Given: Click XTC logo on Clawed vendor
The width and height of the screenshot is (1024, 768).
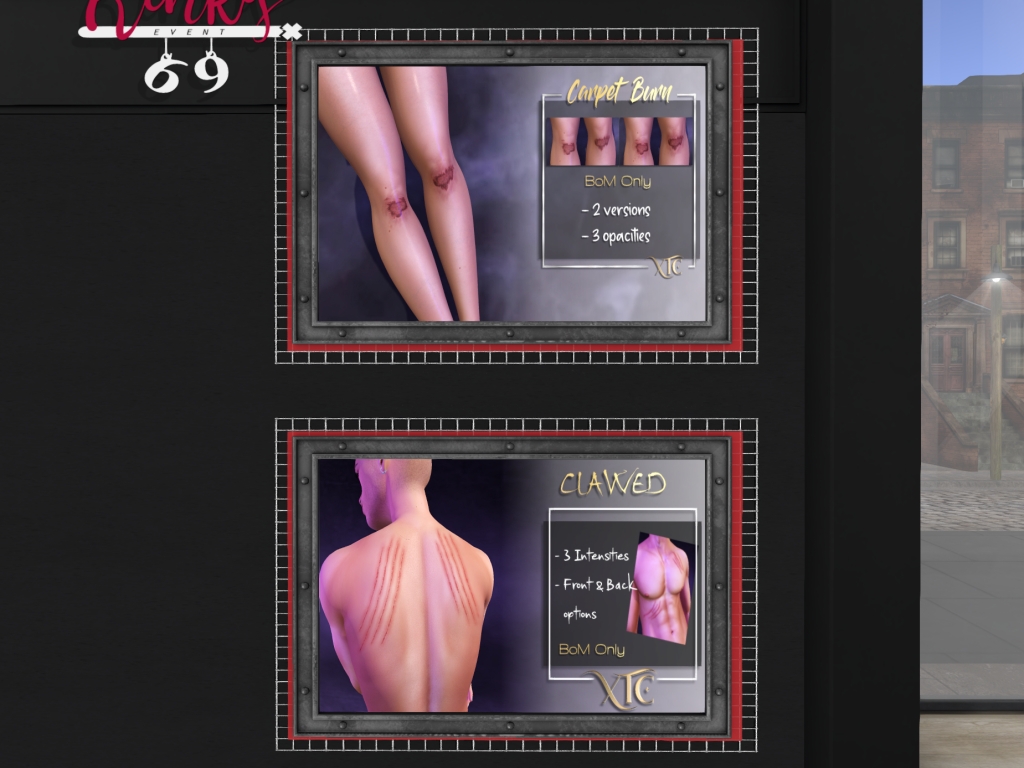Looking at the screenshot, I should coord(622,689).
